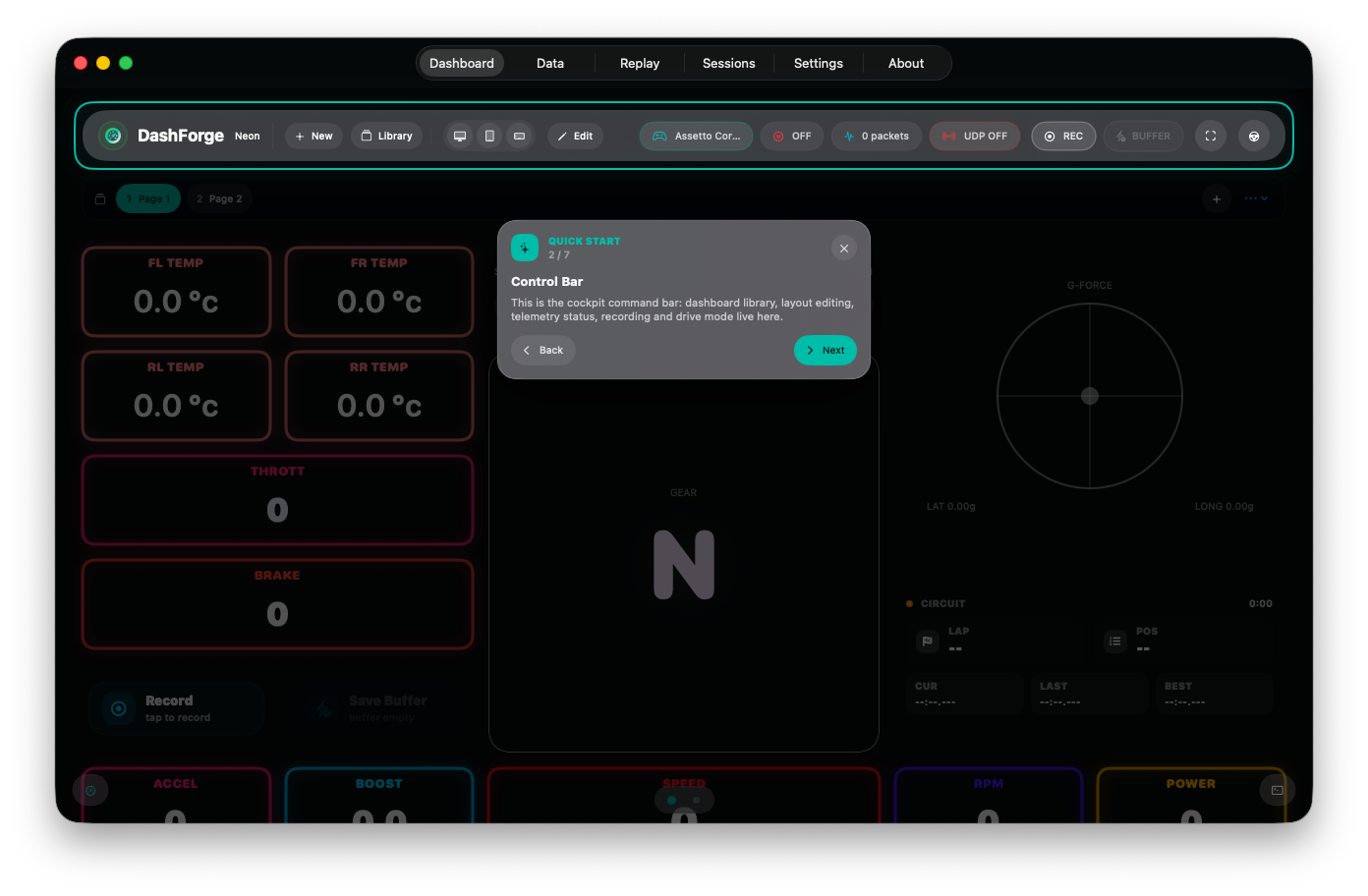Click the round icon overlapping the POWER widget
Viewport: 1368px width, 896px height.
1278,790
